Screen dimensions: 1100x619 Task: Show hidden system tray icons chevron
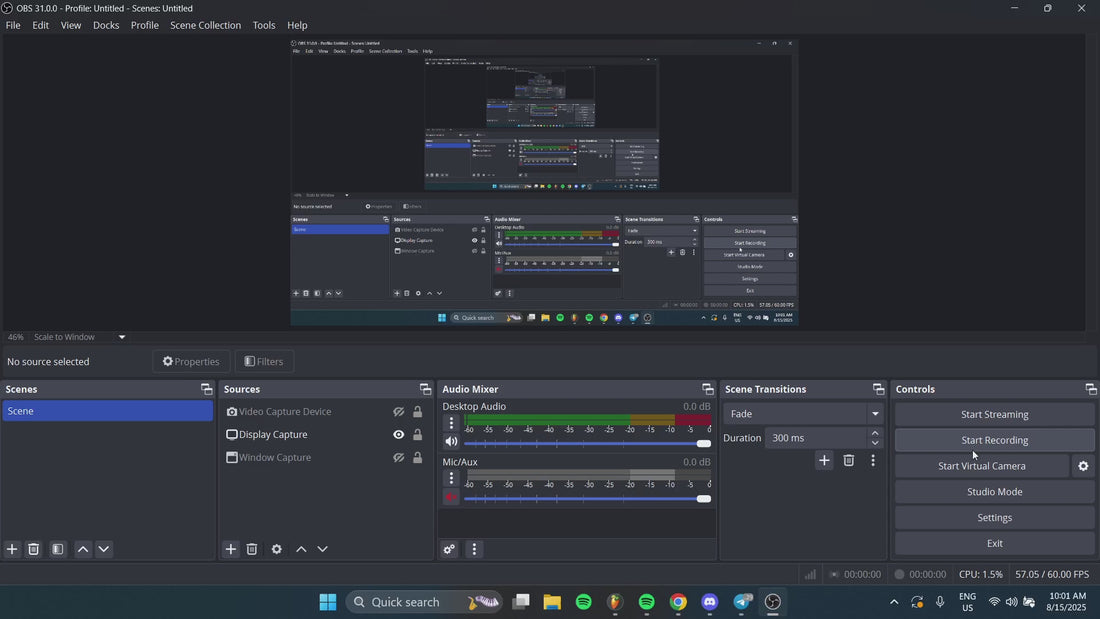894,602
